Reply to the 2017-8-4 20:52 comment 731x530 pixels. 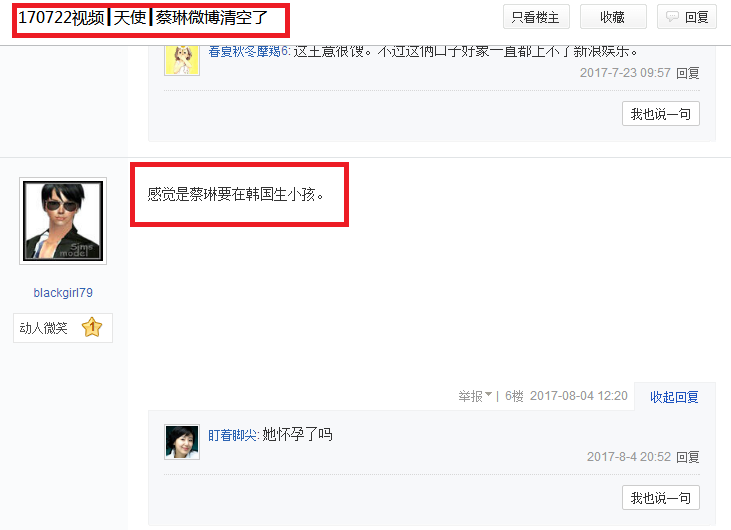coord(688,457)
